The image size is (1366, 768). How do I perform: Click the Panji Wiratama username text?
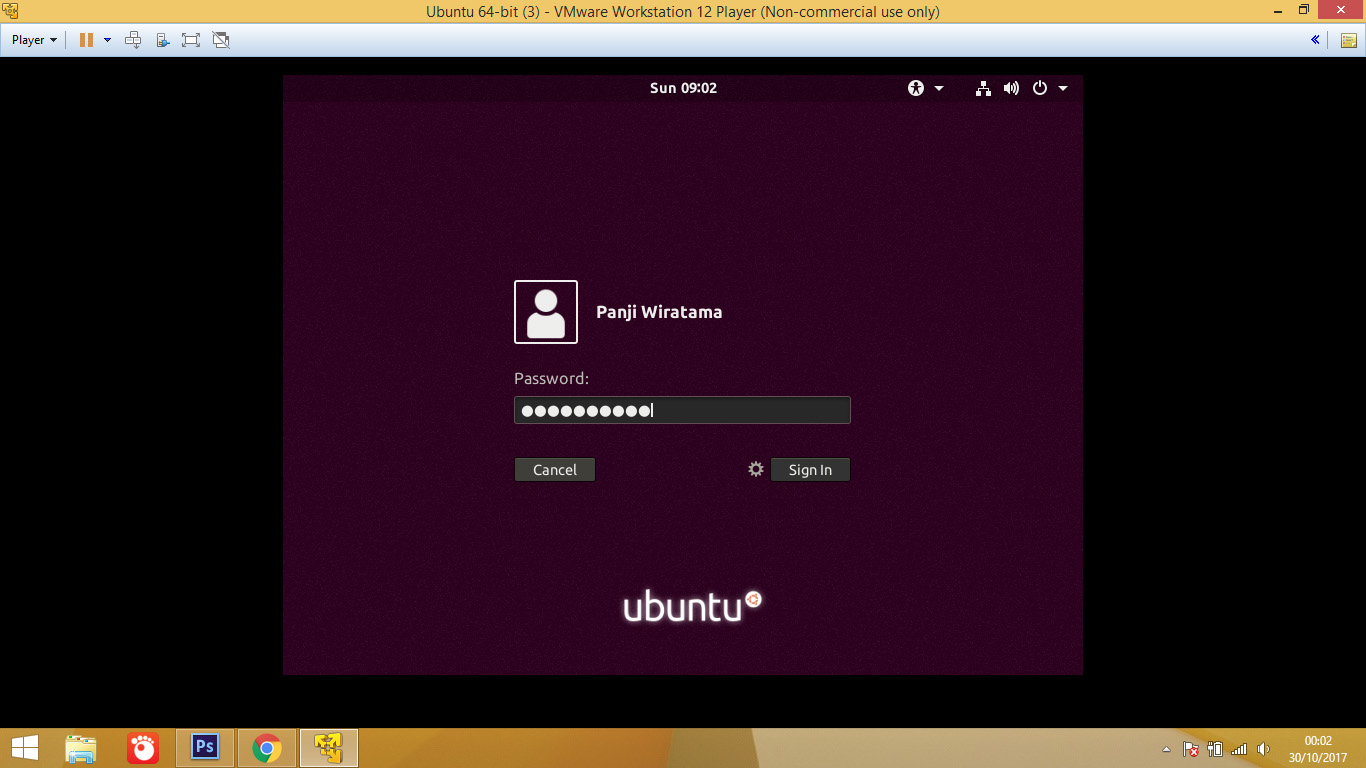click(659, 312)
